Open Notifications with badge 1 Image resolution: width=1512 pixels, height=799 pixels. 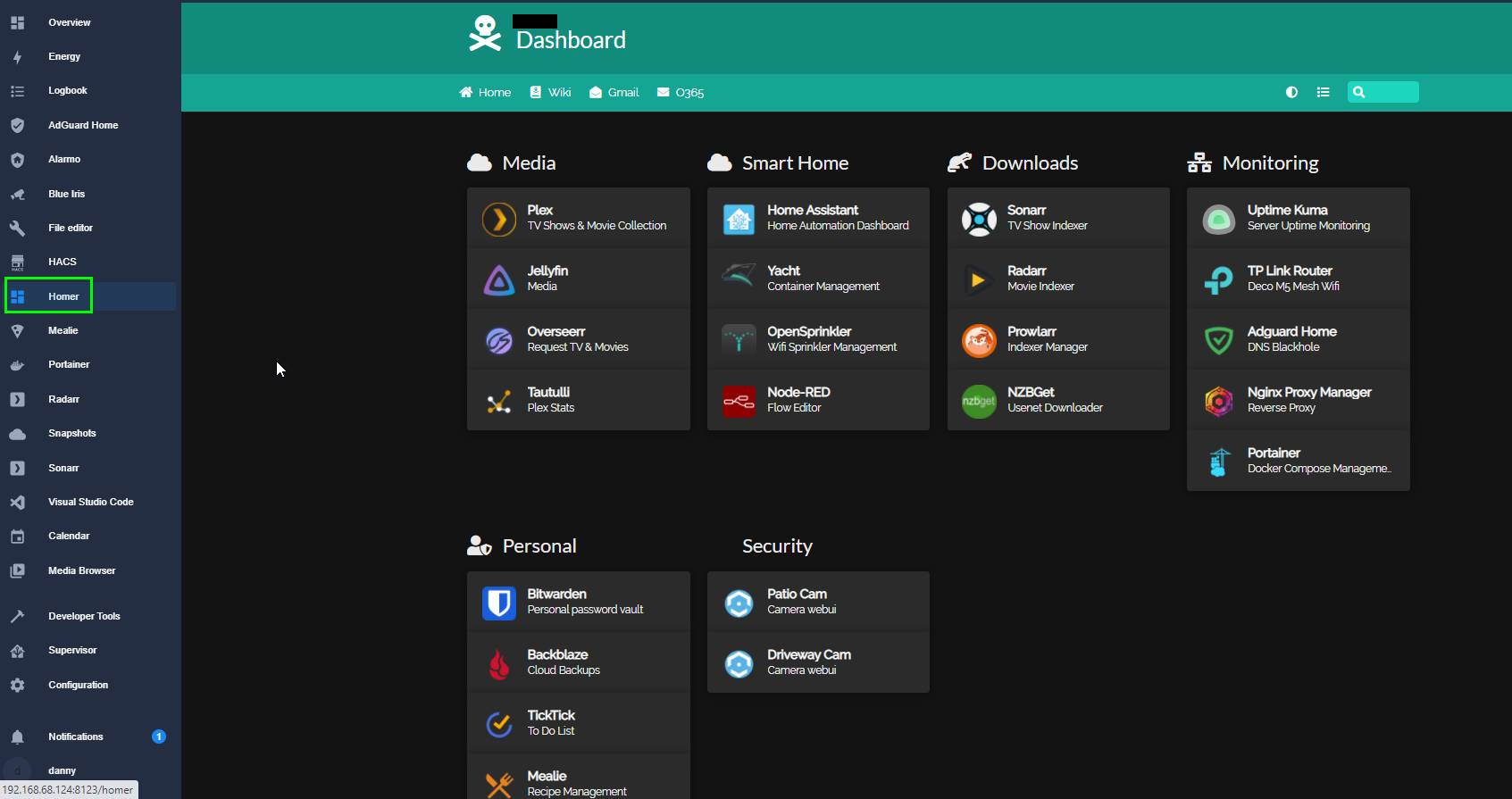click(x=89, y=737)
